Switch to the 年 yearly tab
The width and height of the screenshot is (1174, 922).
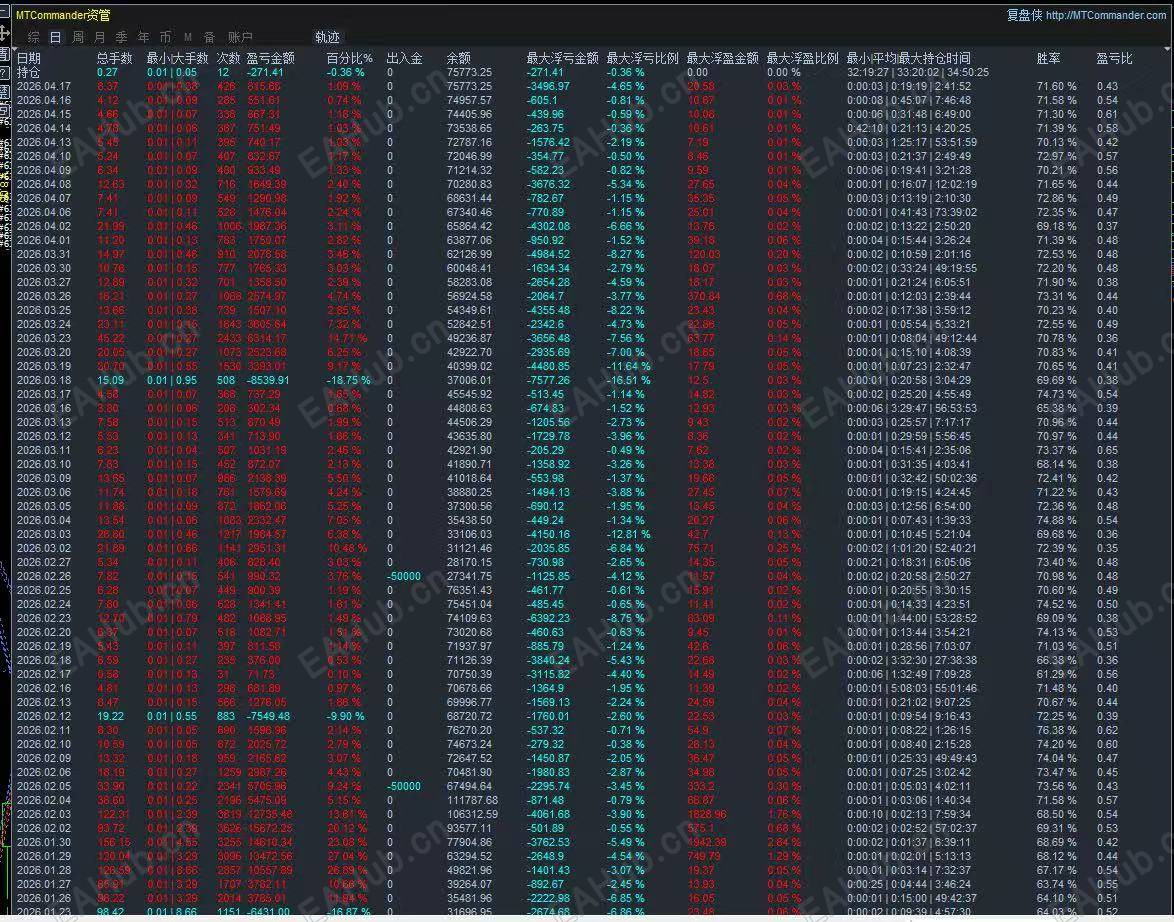[x=143, y=37]
